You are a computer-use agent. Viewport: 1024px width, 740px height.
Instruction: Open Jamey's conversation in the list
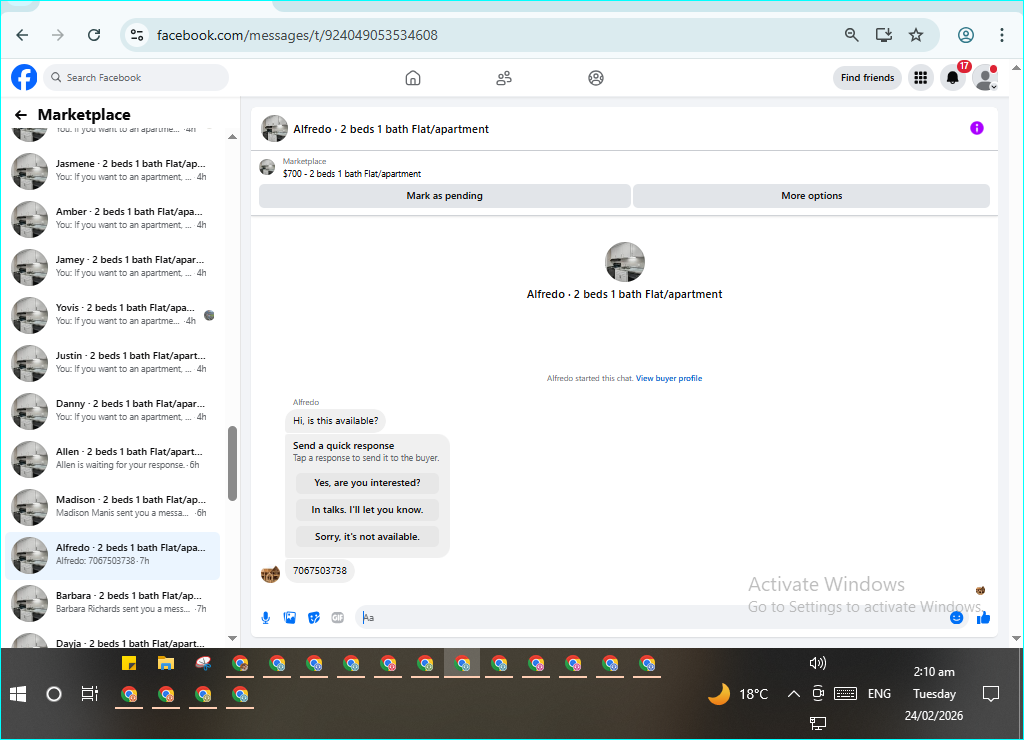112,266
